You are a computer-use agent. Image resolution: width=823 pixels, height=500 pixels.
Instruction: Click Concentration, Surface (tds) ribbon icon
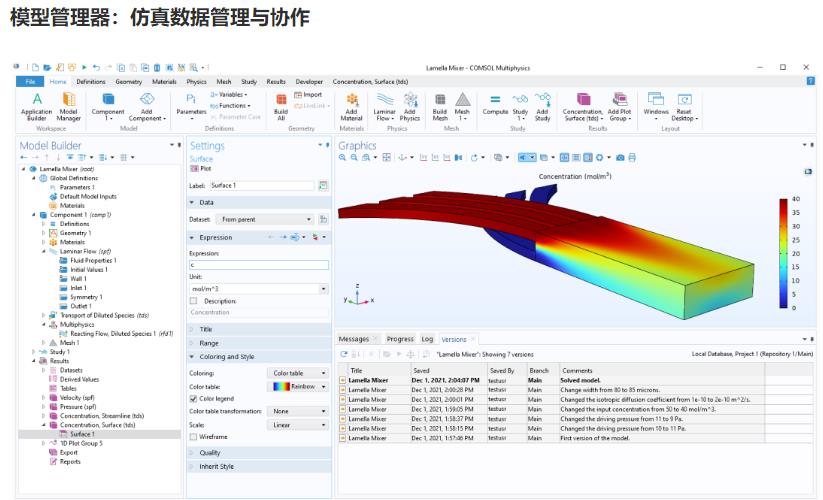coord(584,100)
